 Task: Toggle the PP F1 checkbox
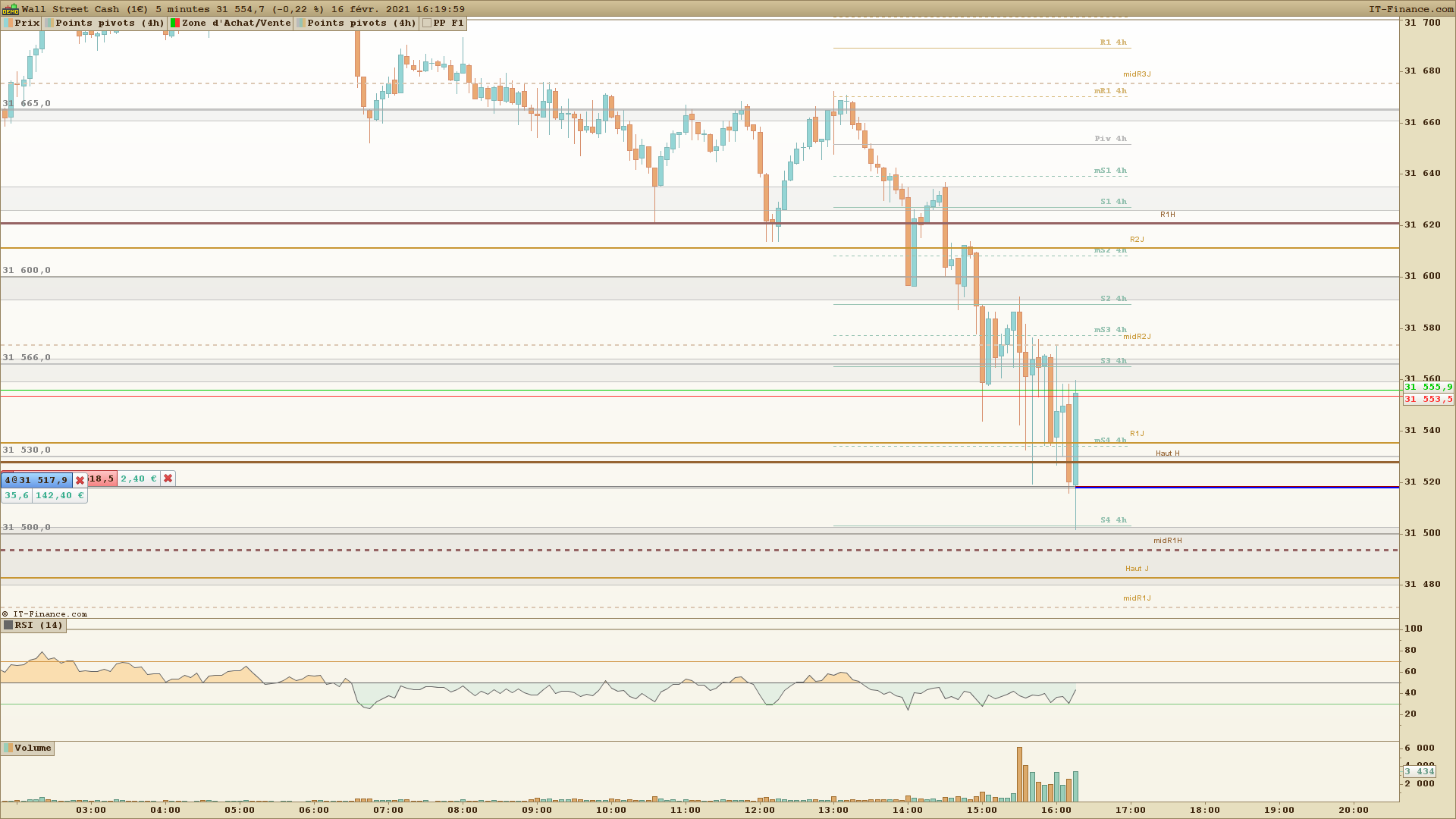tap(427, 24)
